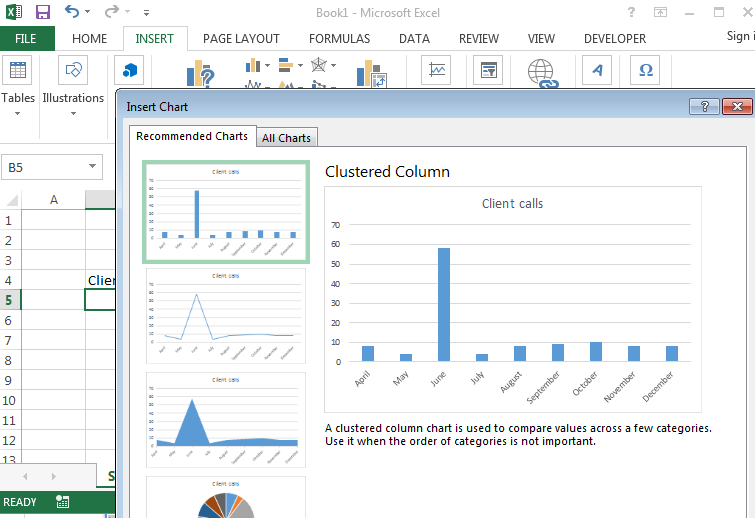Image resolution: width=755 pixels, height=518 pixels.
Task: Expand the Name Box dropdown showing B5
Action: tap(93, 167)
